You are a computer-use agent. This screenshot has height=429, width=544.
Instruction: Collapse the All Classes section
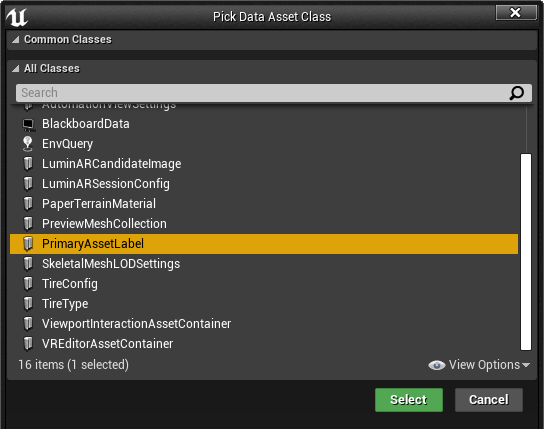coord(15,69)
